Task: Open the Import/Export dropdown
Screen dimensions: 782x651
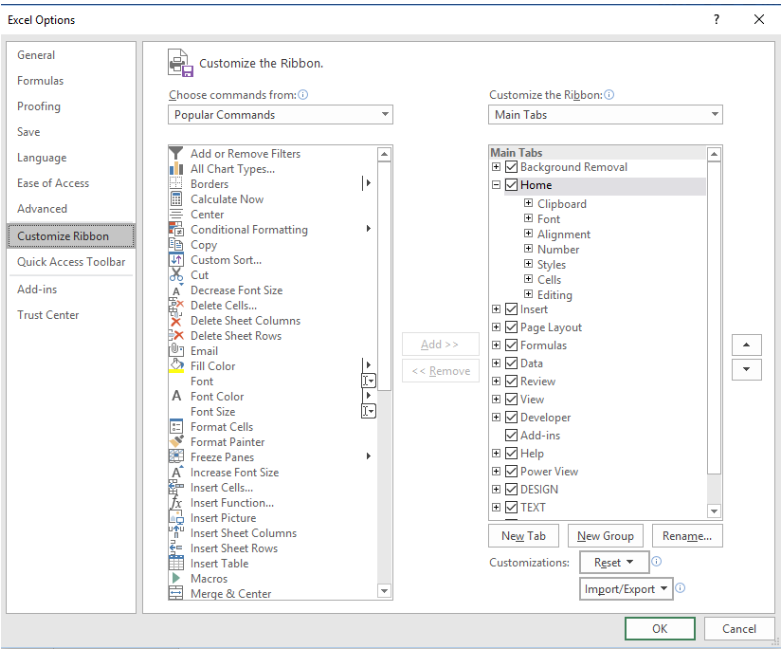Action: (626, 589)
